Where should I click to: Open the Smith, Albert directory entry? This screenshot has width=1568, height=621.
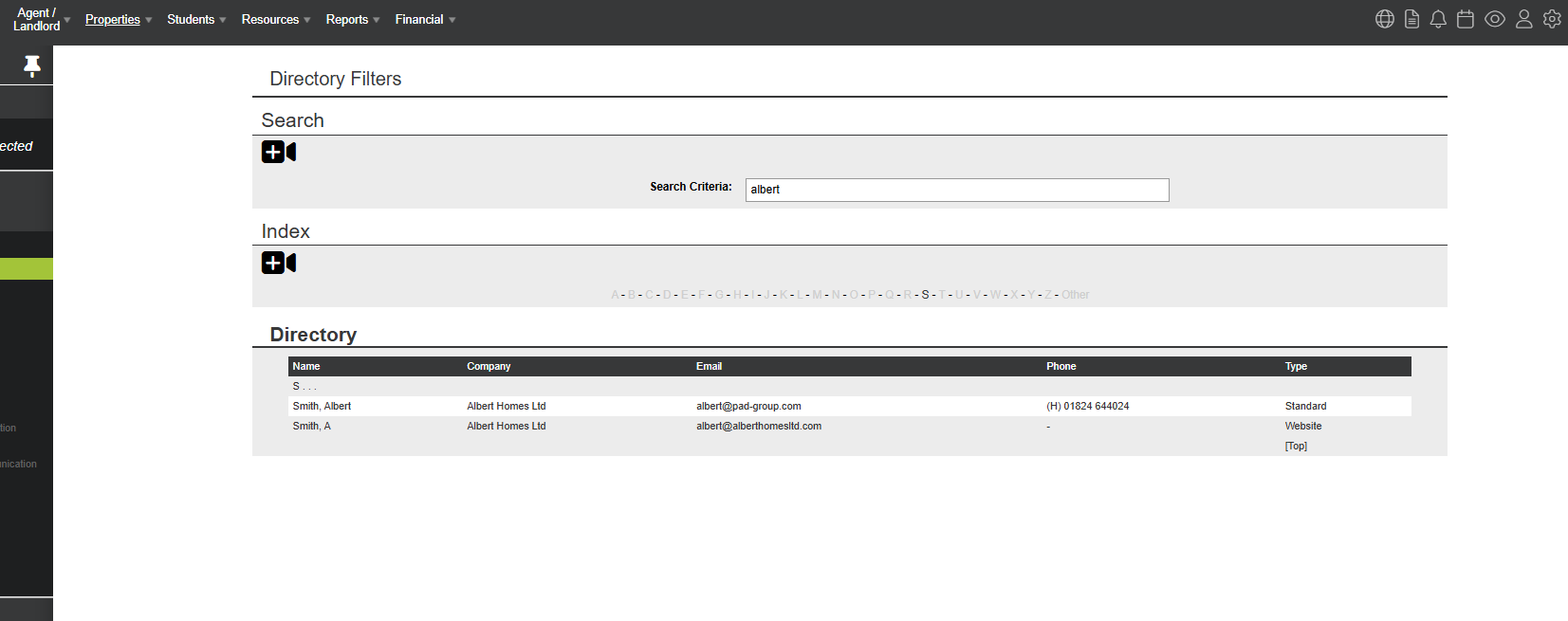tap(322, 406)
